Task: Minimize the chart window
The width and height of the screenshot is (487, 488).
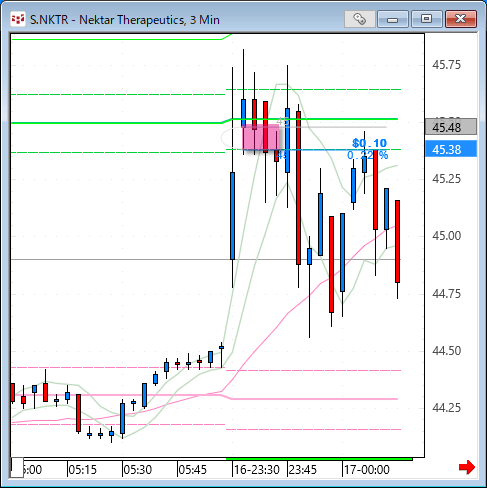Action: [393, 19]
